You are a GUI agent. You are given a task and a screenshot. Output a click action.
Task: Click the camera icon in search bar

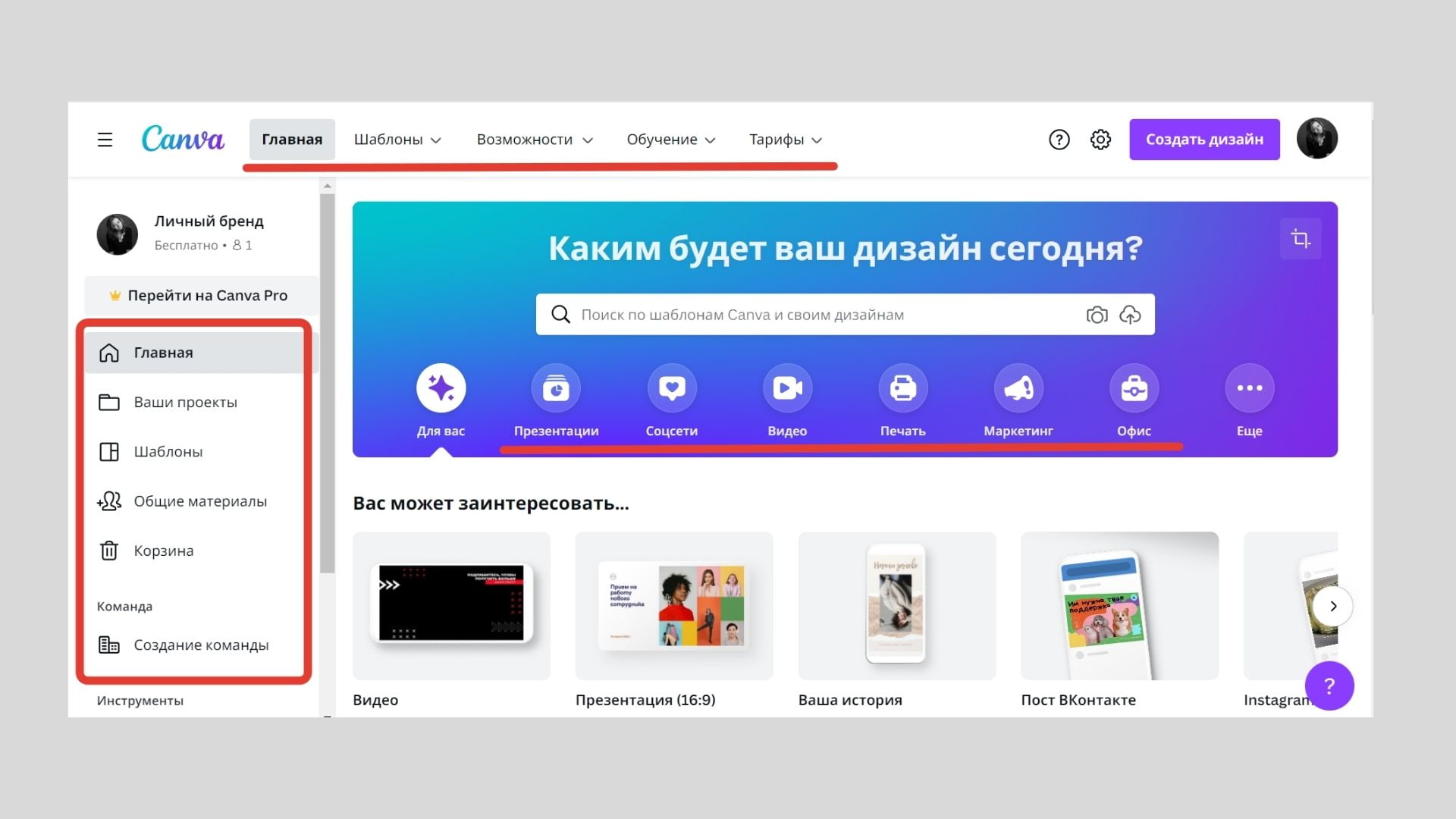tap(1097, 314)
